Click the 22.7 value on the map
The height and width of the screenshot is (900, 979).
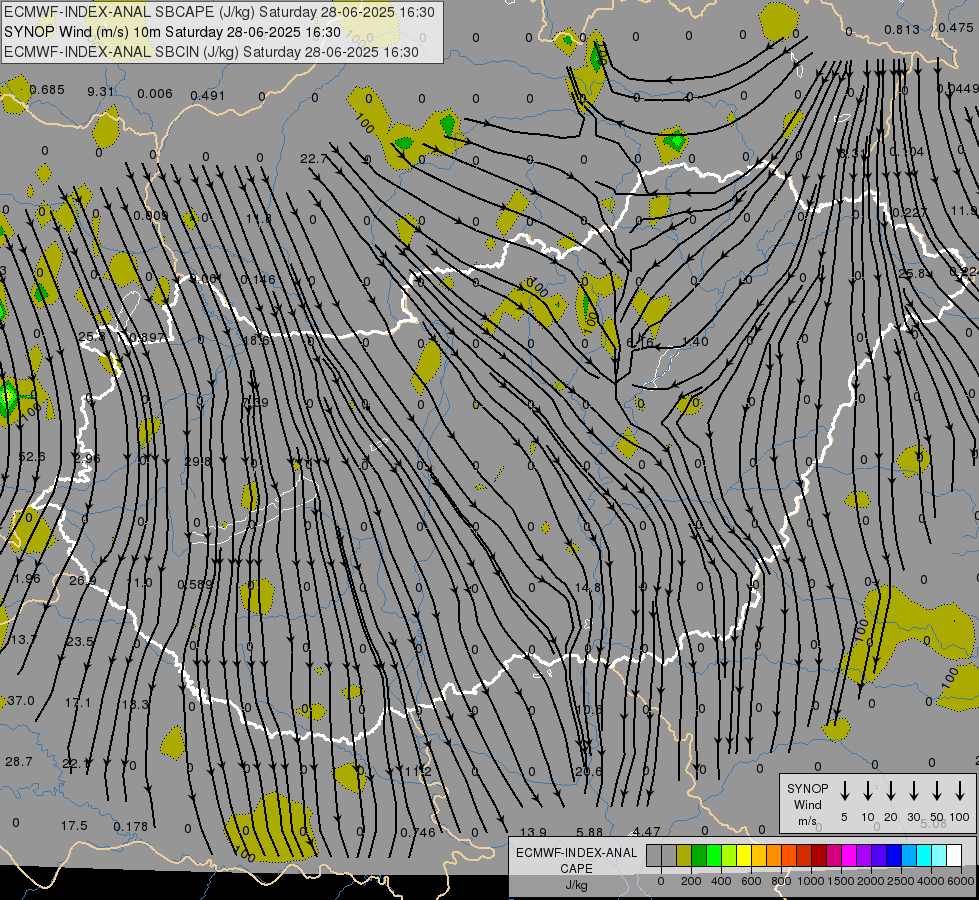pyautogui.click(x=314, y=159)
